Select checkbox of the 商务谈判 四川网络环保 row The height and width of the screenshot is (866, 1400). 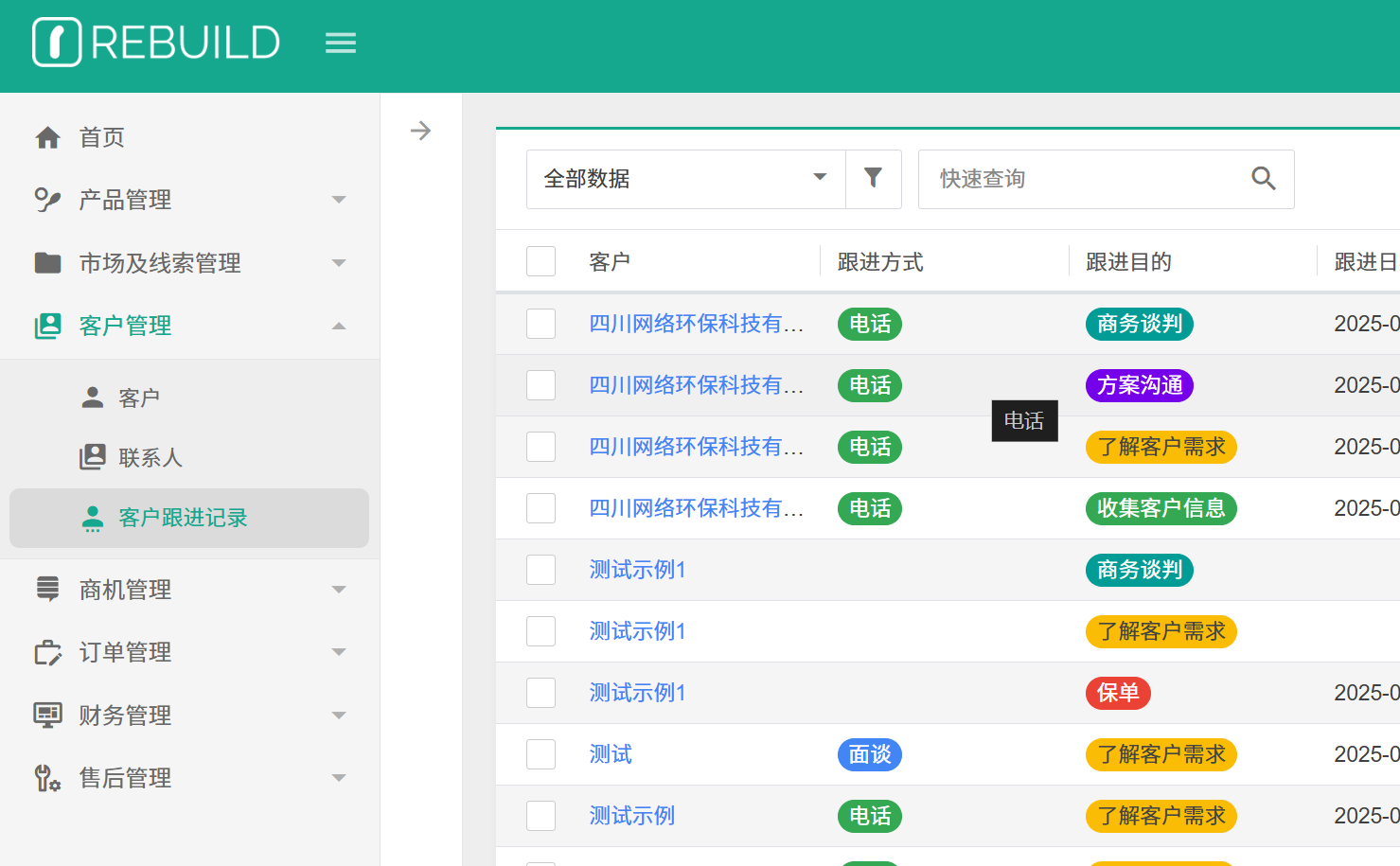541,324
